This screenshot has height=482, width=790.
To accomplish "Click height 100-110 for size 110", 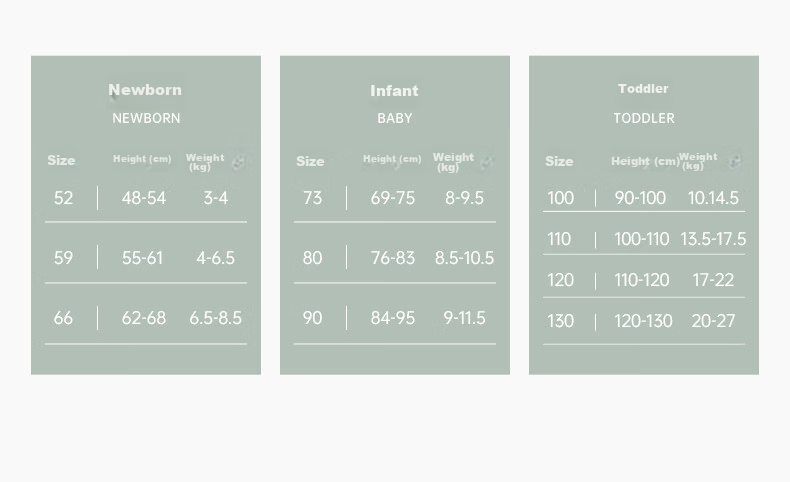I will click(x=642, y=239).
